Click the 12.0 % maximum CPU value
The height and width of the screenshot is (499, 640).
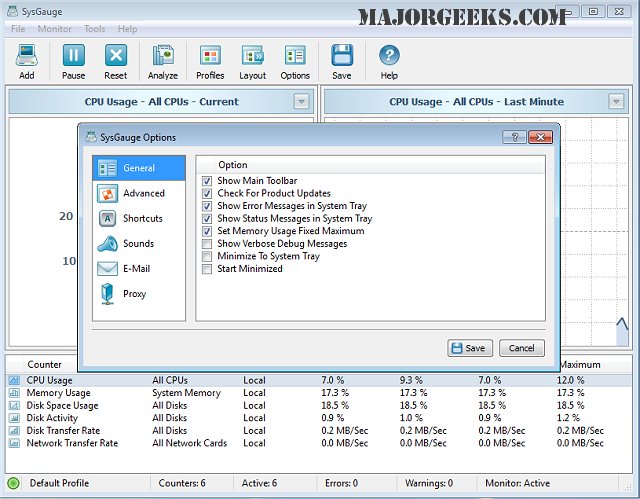[x=570, y=380]
